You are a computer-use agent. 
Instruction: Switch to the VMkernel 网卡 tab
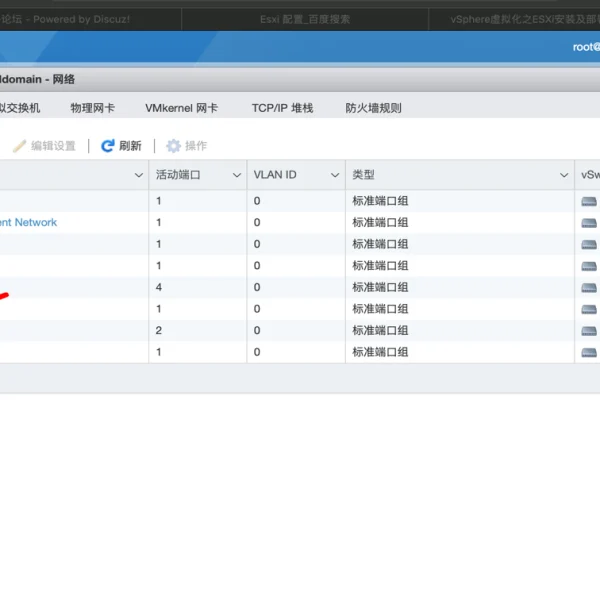coord(181,108)
